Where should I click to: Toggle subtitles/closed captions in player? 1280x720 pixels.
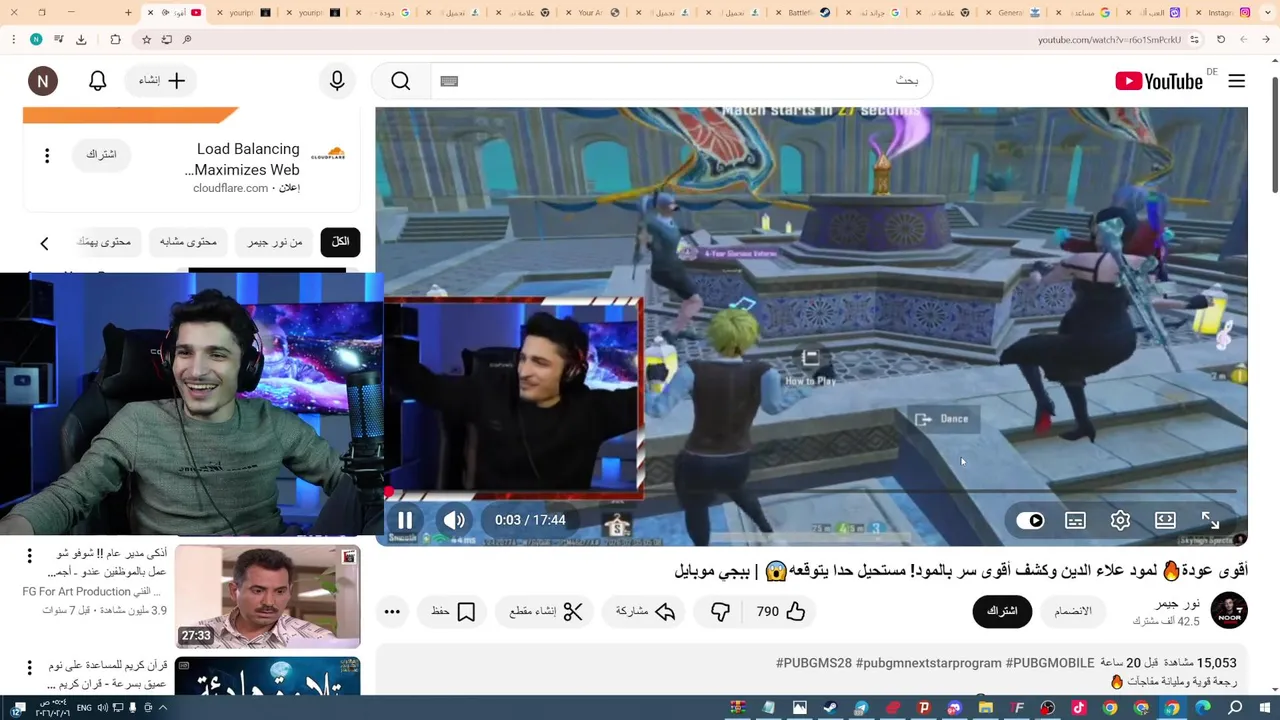coord(1075,520)
